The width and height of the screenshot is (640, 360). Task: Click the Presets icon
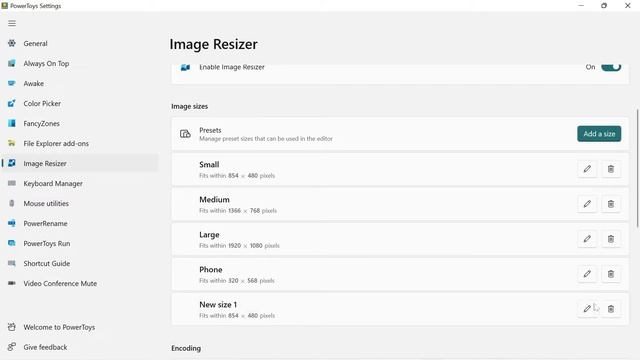pos(185,134)
